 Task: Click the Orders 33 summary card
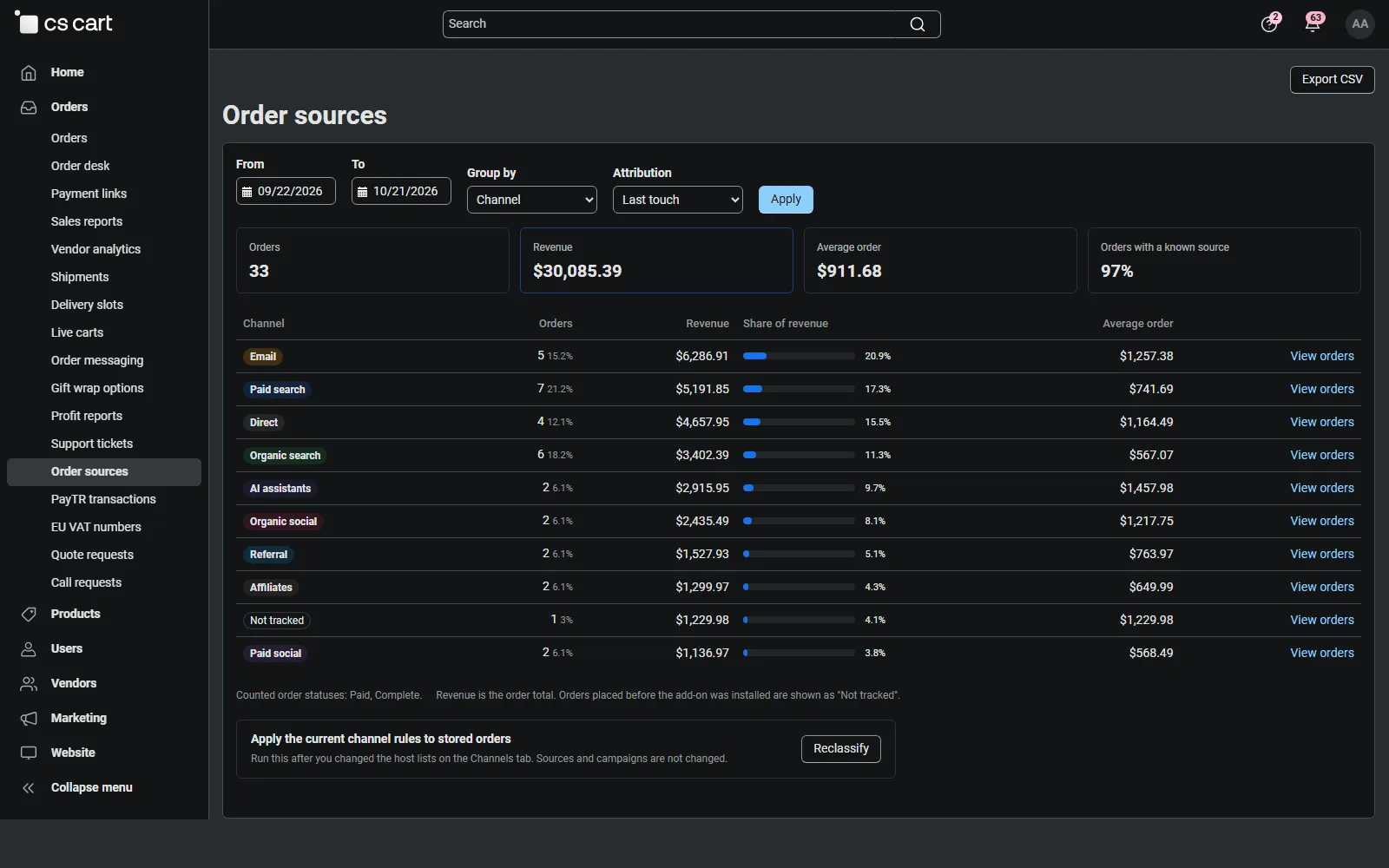pos(372,260)
